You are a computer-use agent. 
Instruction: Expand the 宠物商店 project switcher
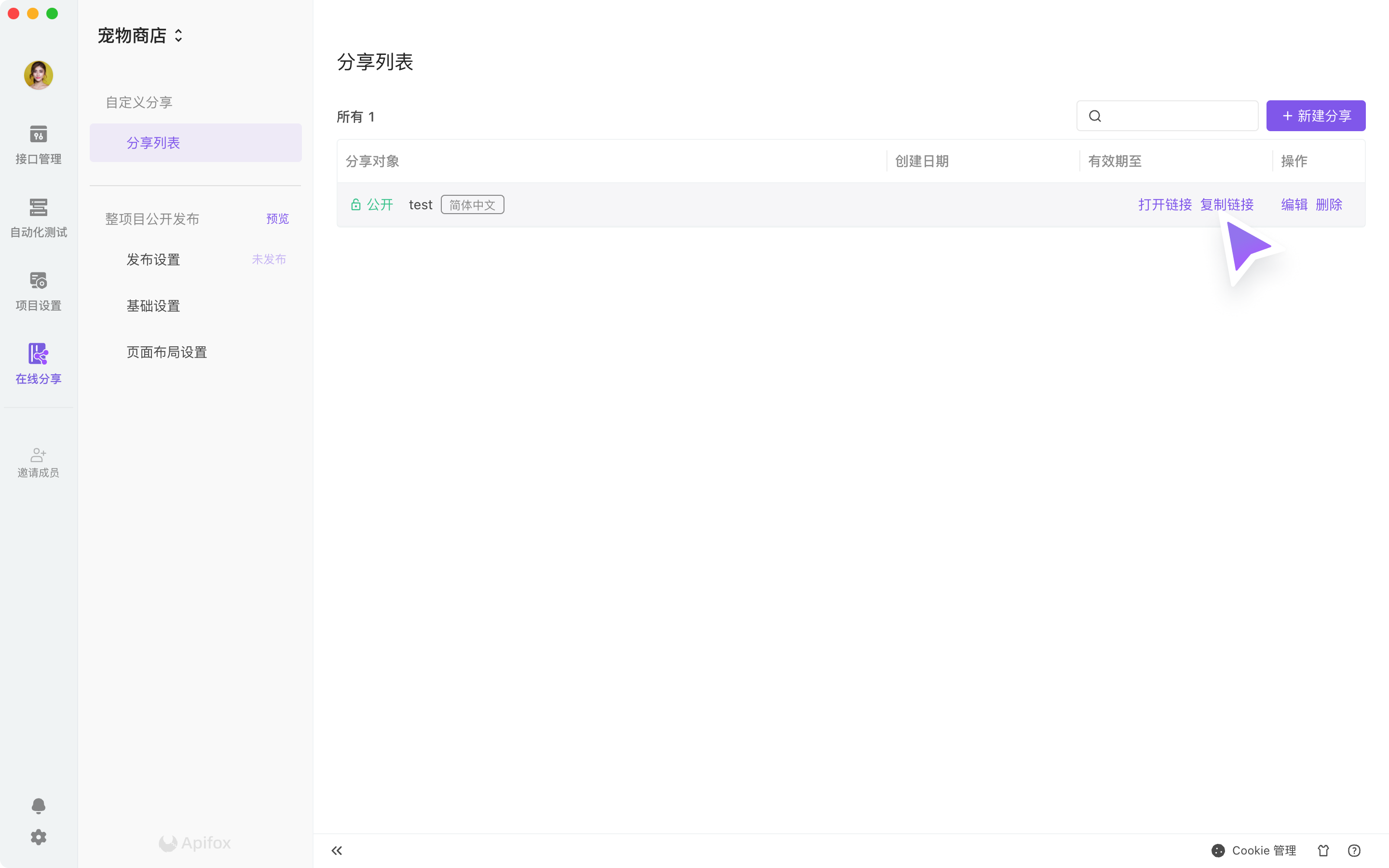coord(140,36)
